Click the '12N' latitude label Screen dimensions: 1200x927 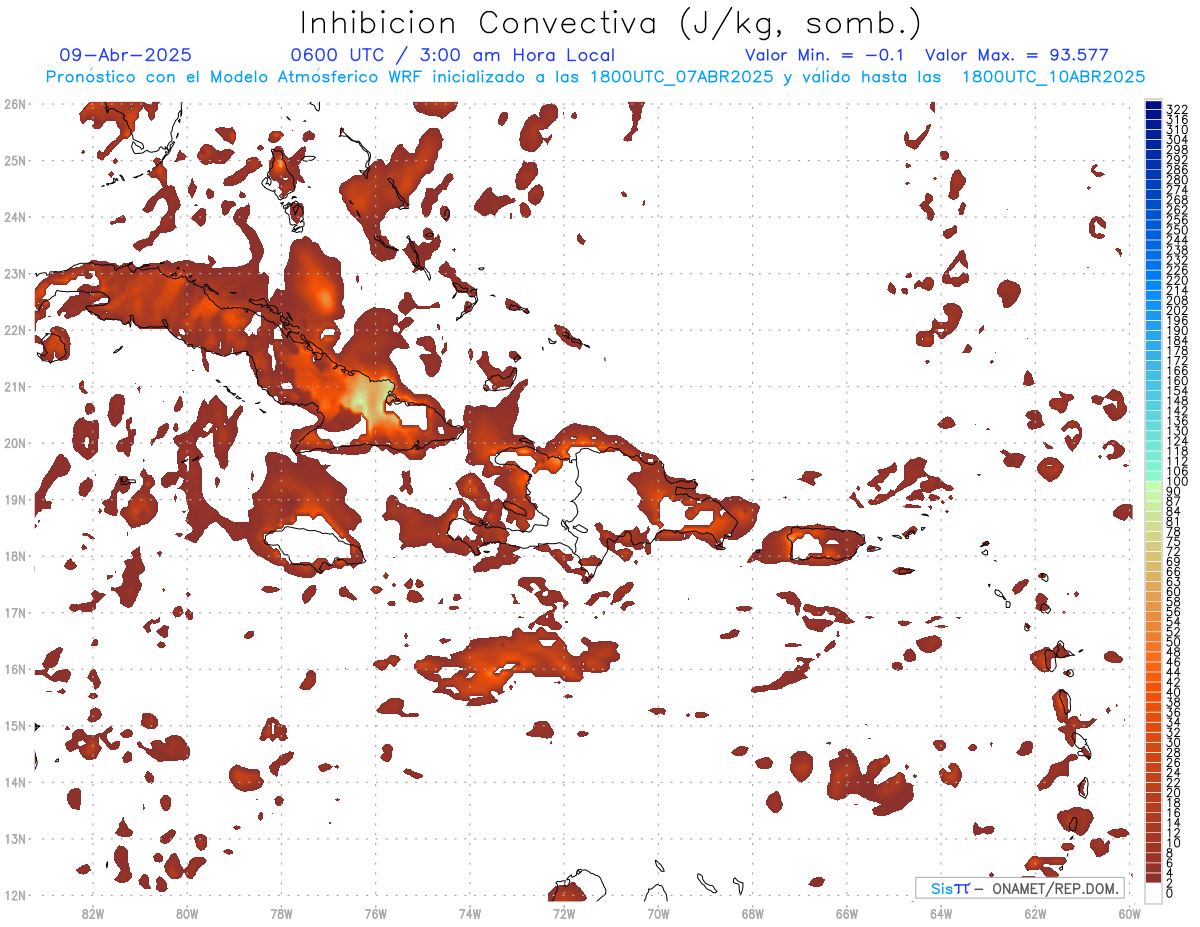coord(15,895)
